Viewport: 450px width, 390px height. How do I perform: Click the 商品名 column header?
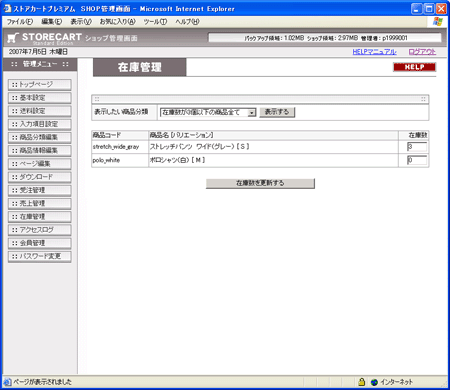pyautogui.click(x=181, y=135)
